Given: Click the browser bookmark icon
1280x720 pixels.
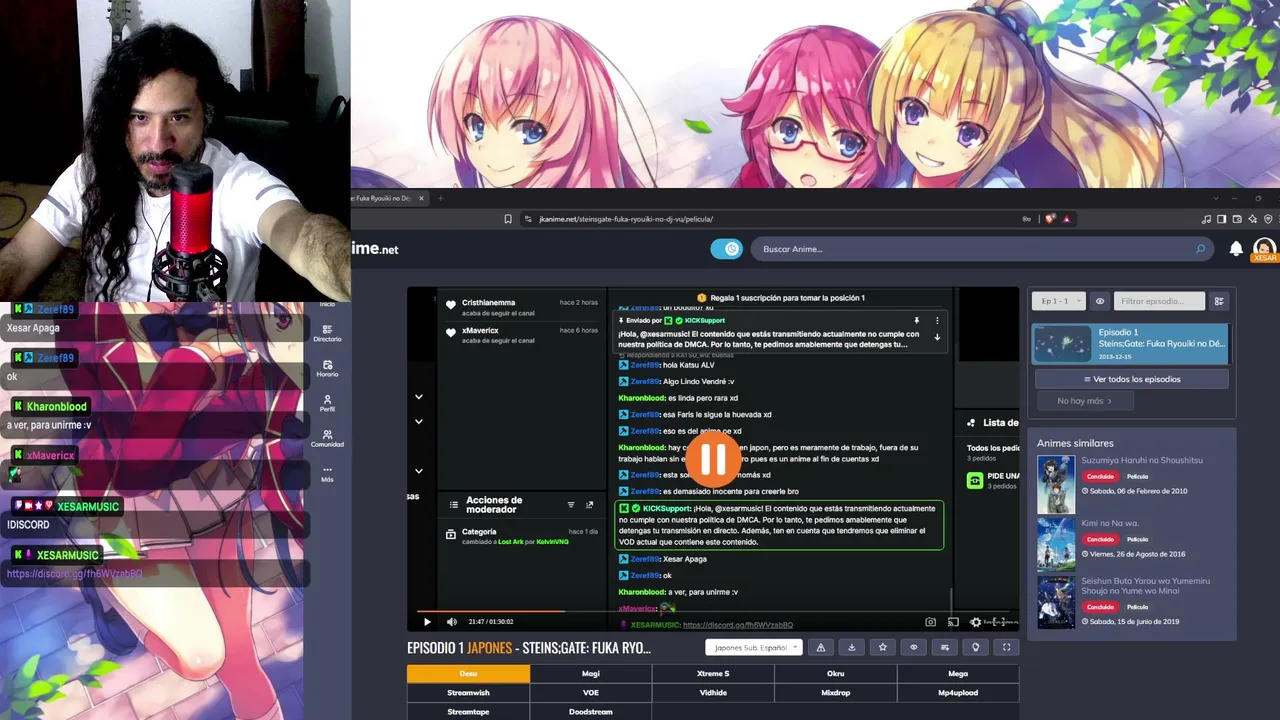Looking at the screenshot, I should click(508, 219).
